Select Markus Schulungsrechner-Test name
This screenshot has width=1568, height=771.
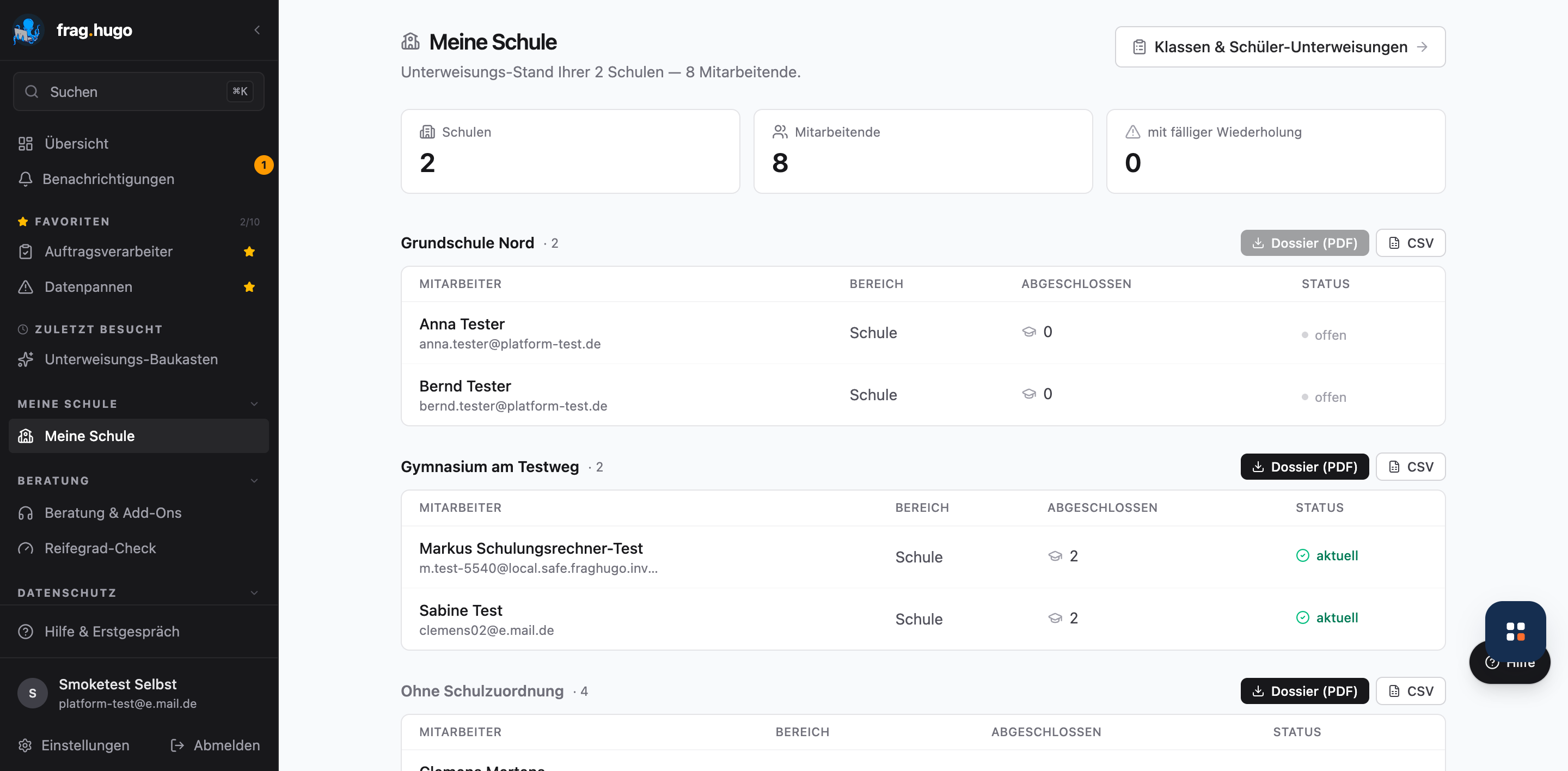click(531, 548)
